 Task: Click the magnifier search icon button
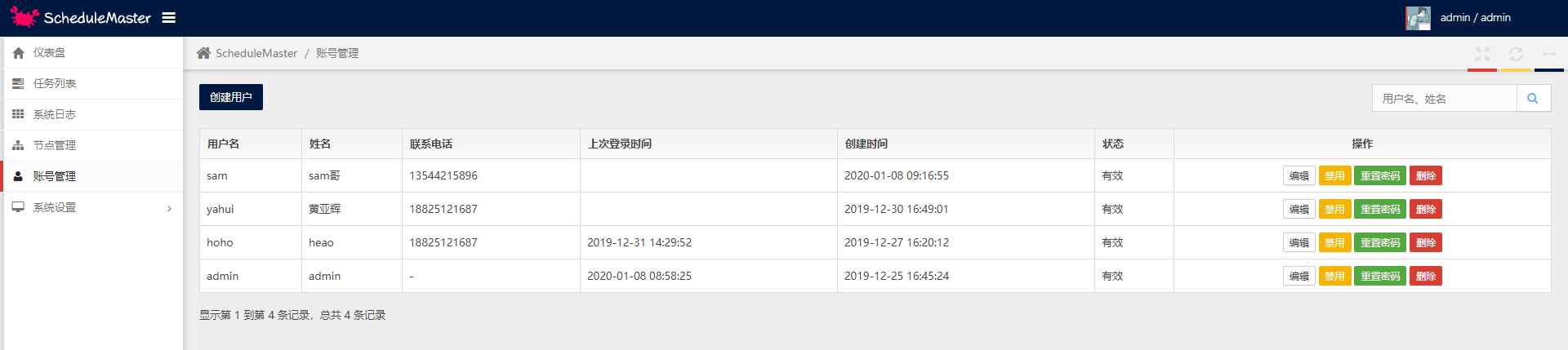(1533, 99)
